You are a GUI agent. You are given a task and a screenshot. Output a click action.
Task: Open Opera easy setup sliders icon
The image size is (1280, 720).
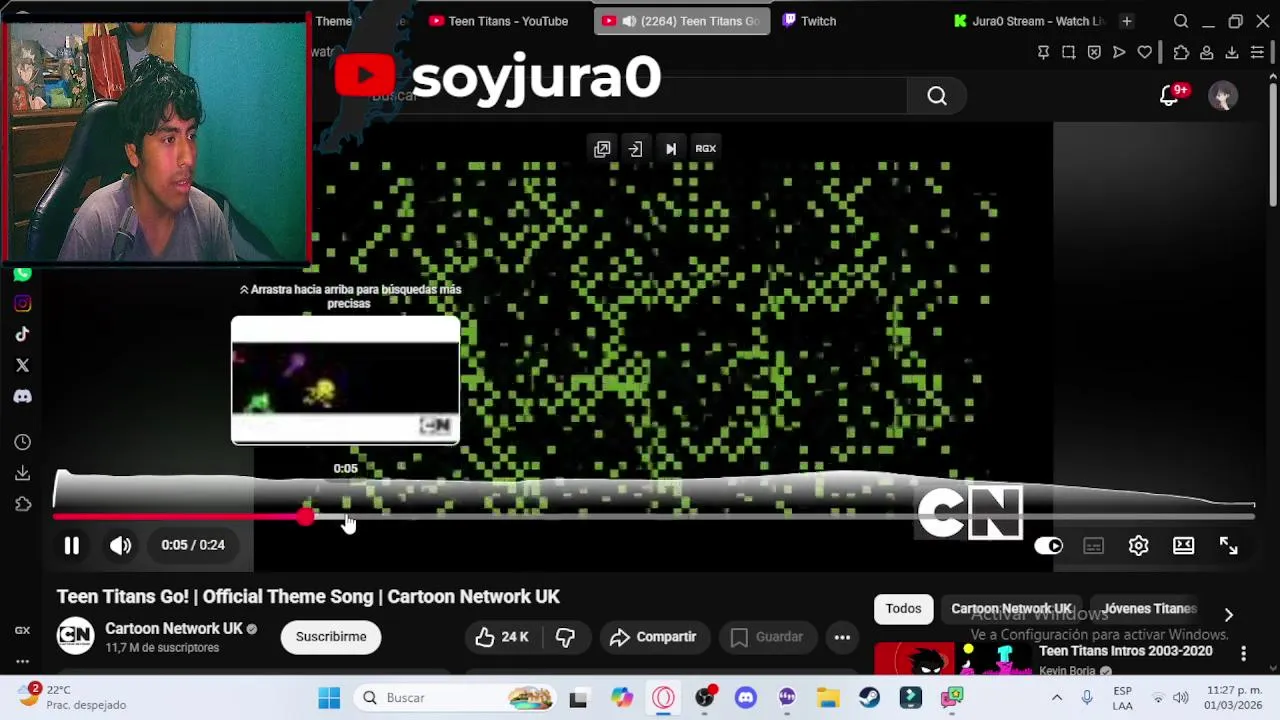pyautogui.click(x=1258, y=52)
